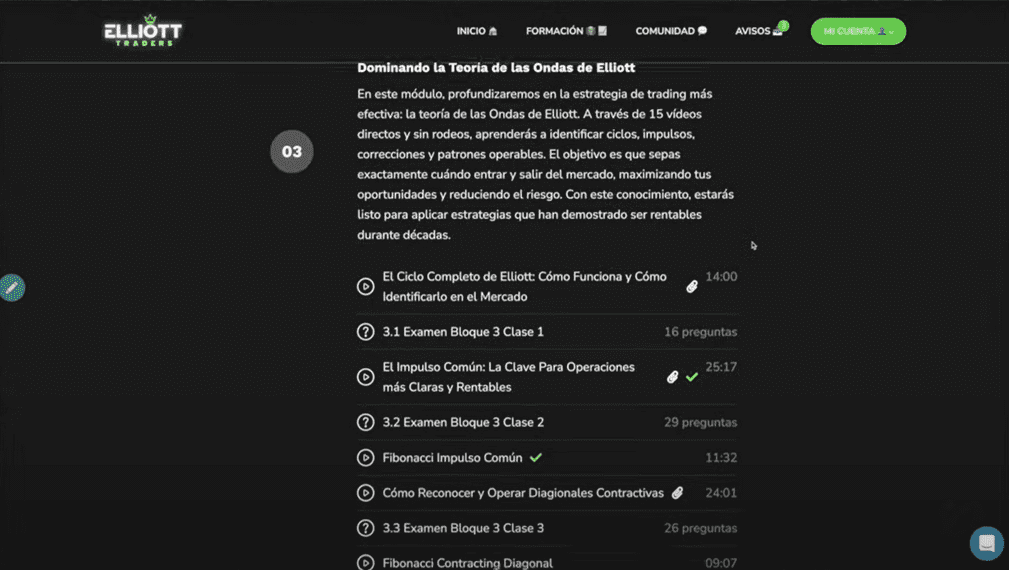Click the 03 module number circle
The image size is (1009, 570).
(292, 151)
